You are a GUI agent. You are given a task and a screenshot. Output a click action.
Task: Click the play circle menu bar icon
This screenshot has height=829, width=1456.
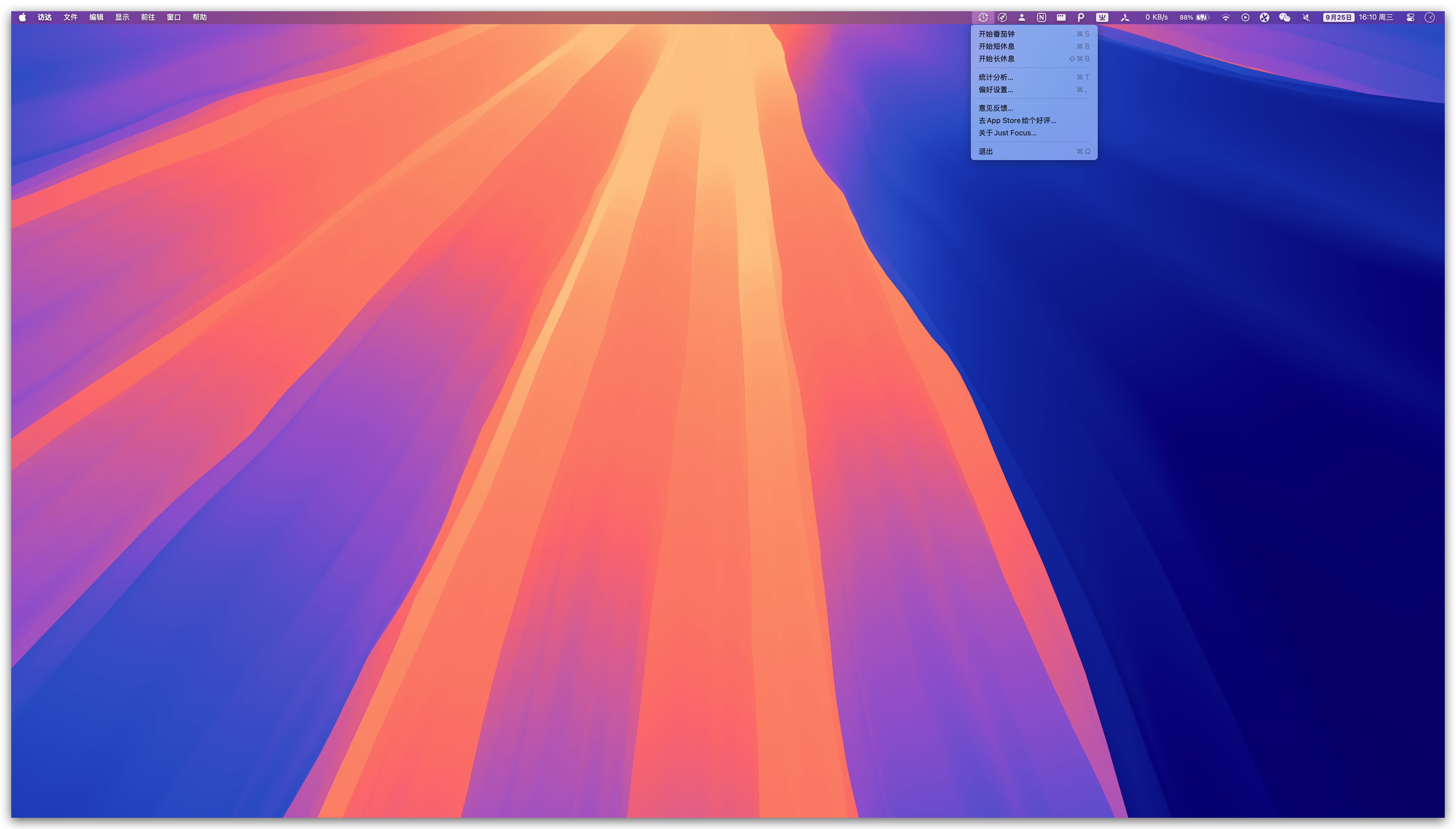click(x=1245, y=17)
